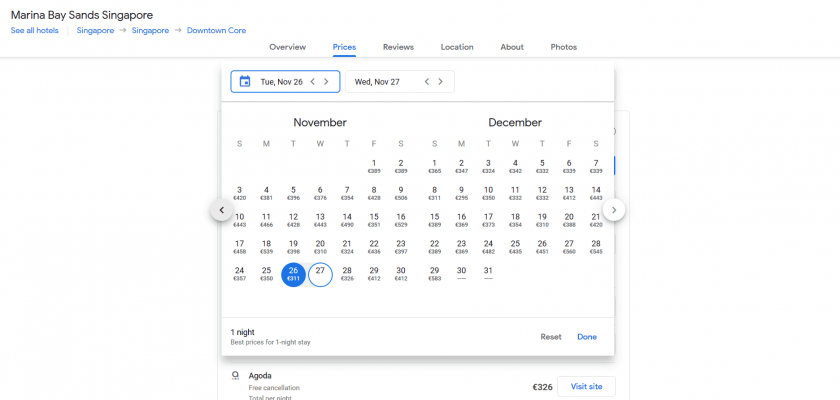
Task: Move check-out date one day later
Action: (440, 81)
